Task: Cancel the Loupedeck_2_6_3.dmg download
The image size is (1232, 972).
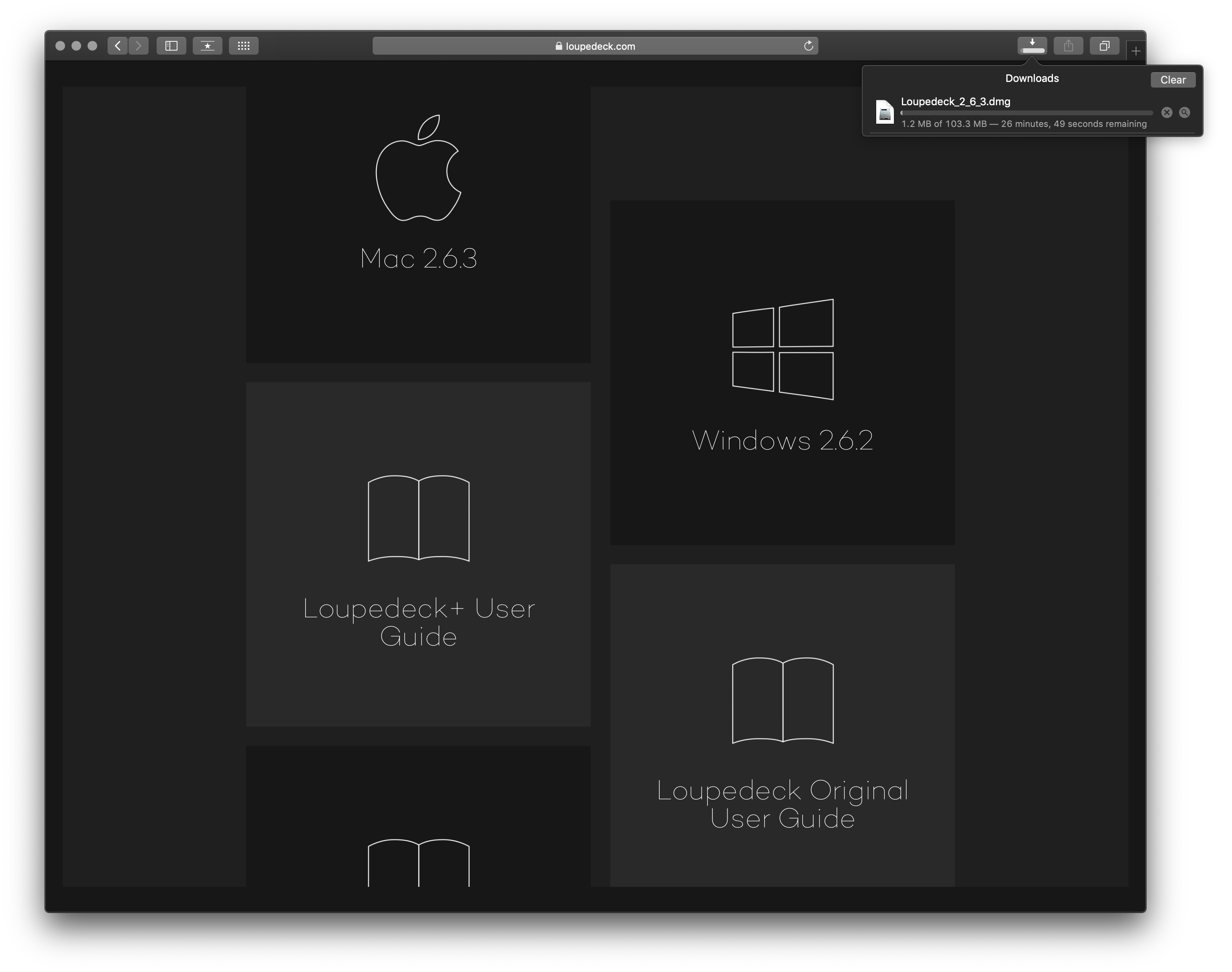Action: click(1167, 113)
